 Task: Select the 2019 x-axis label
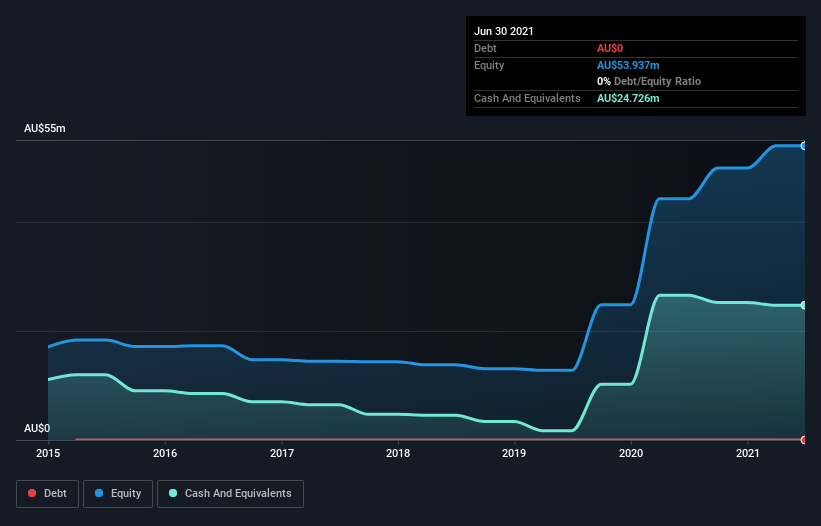[x=514, y=453]
